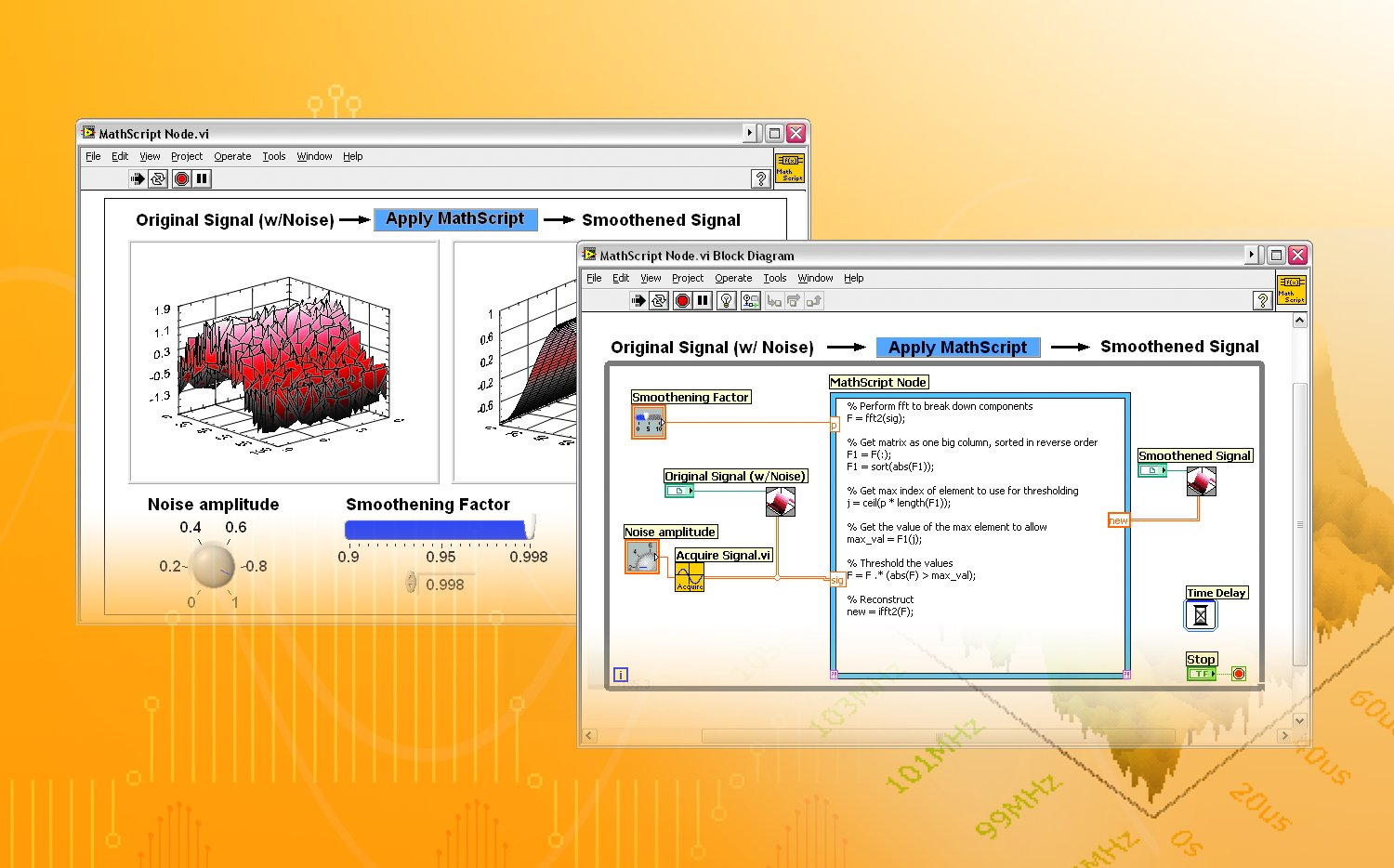Select the Time Delay express VI
The height and width of the screenshot is (868, 1394).
pos(1200,614)
